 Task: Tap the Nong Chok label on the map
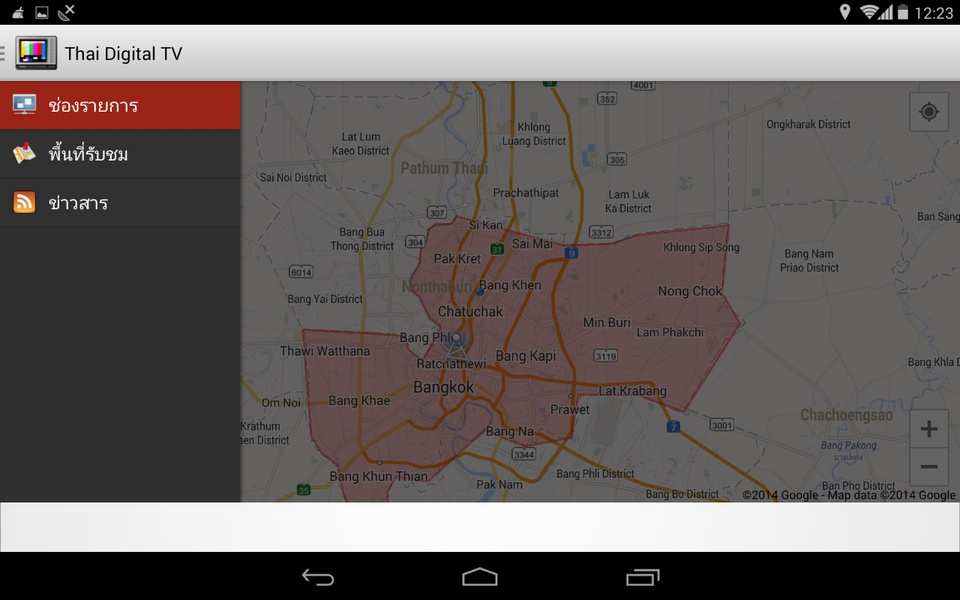tap(690, 291)
